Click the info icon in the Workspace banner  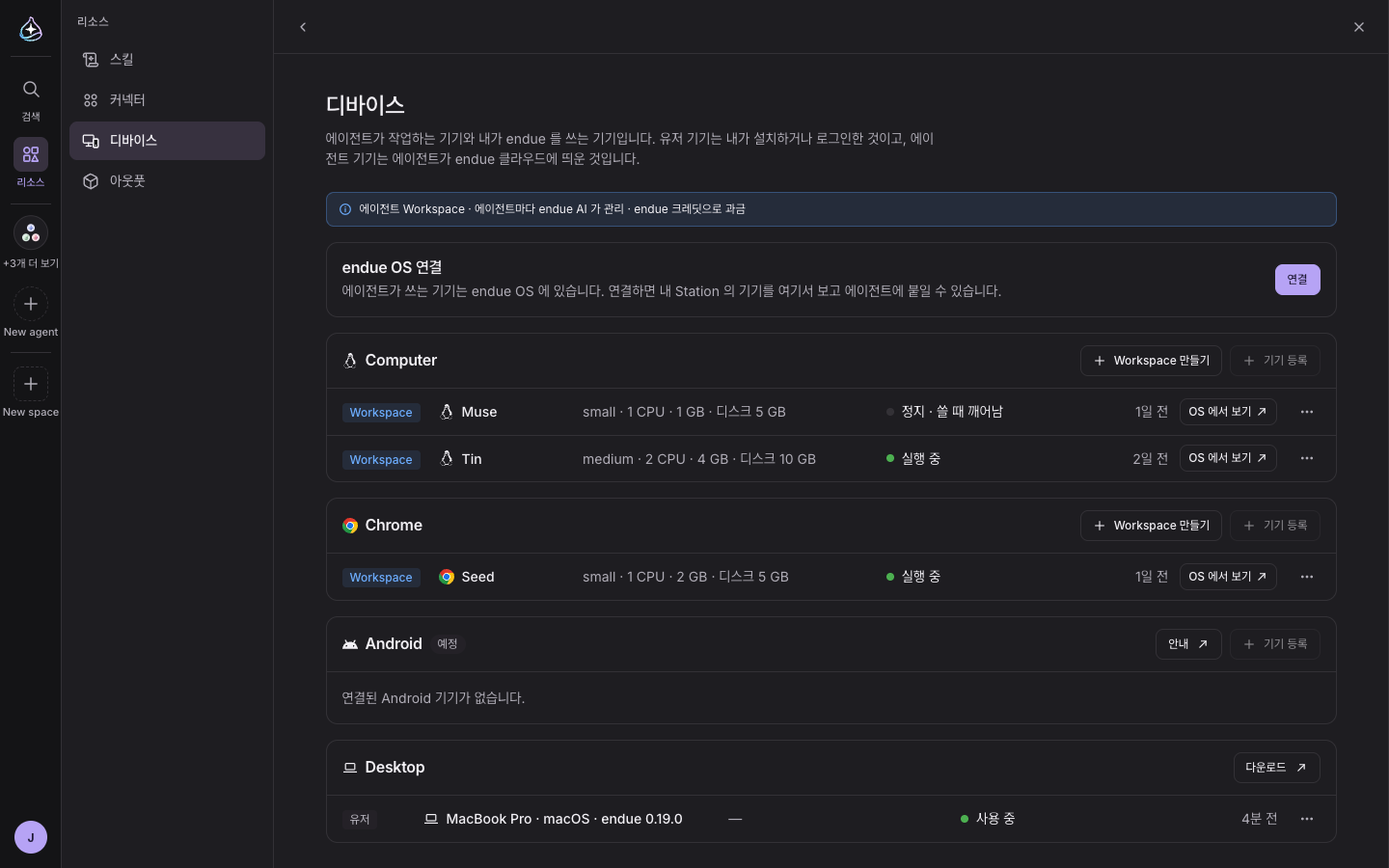tap(345, 209)
